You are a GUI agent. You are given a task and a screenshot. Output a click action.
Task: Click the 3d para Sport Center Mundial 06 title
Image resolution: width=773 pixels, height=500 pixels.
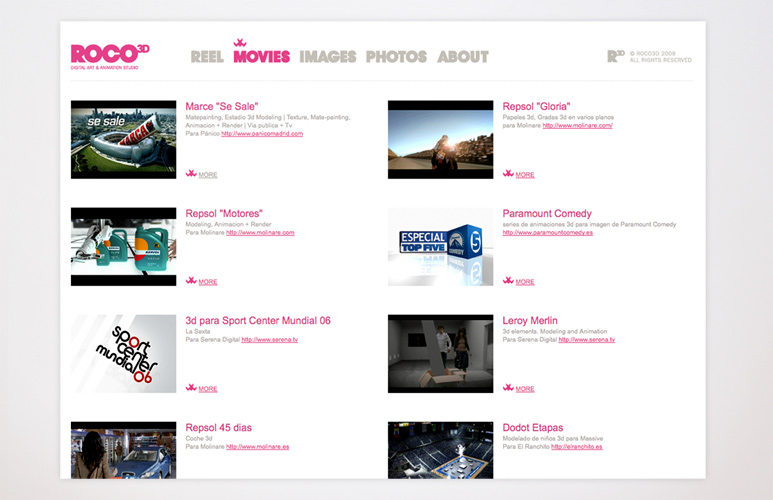(258, 321)
